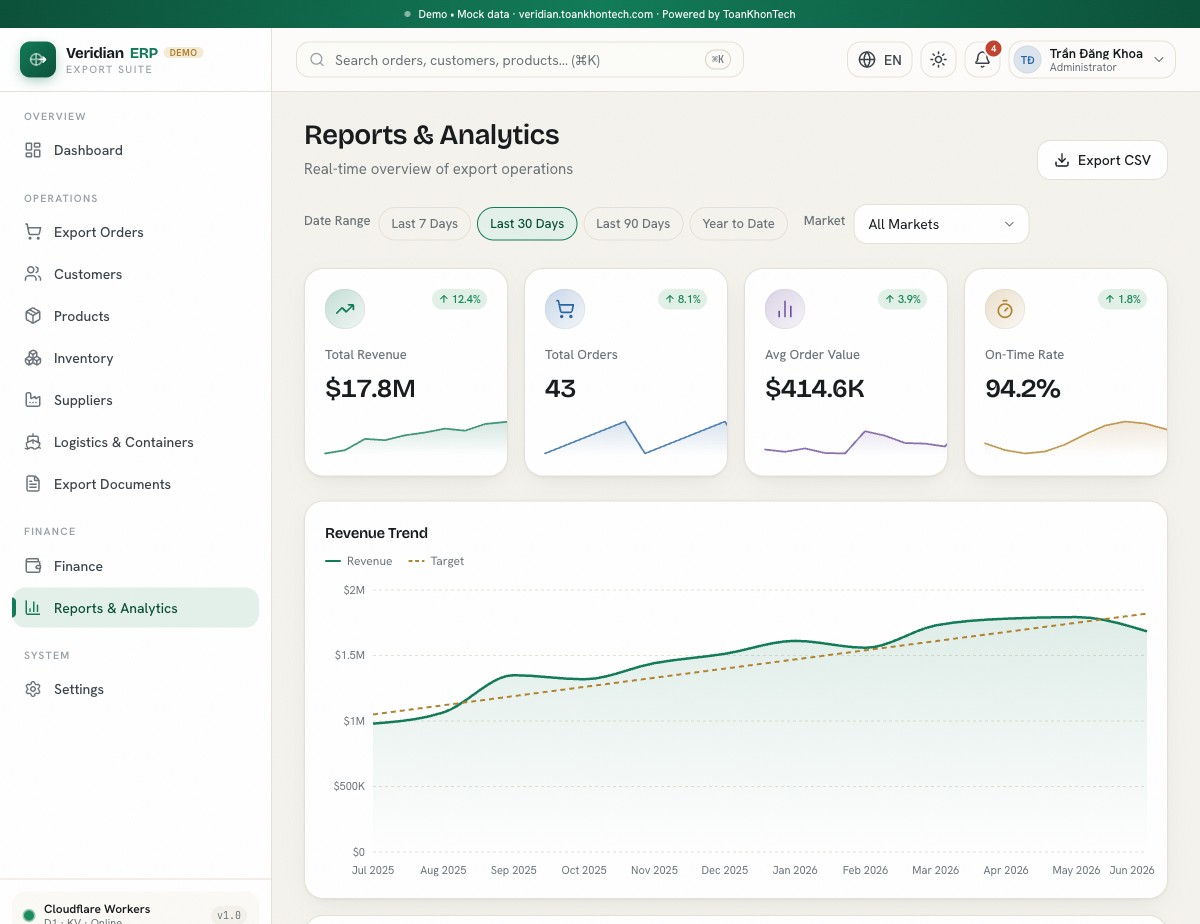
Task: Click the 94.2% on-time value
Action: pos(1023,388)
